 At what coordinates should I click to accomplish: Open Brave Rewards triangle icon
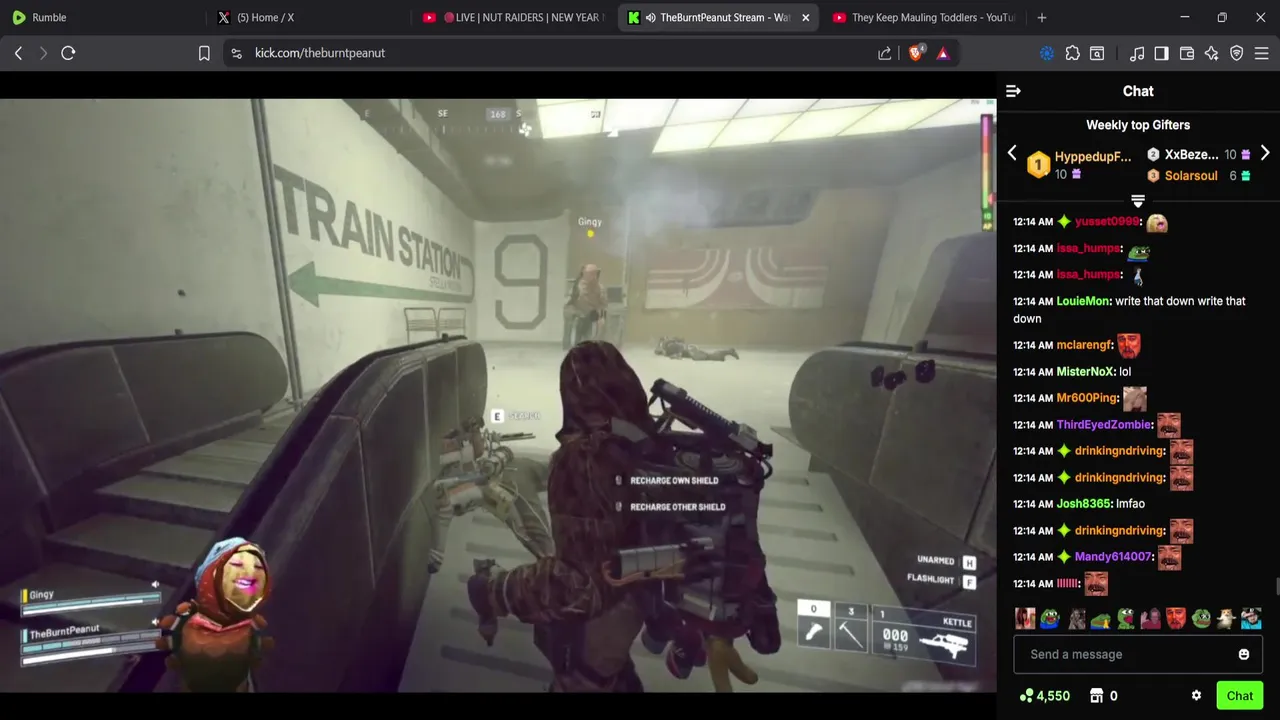(943, 53)
